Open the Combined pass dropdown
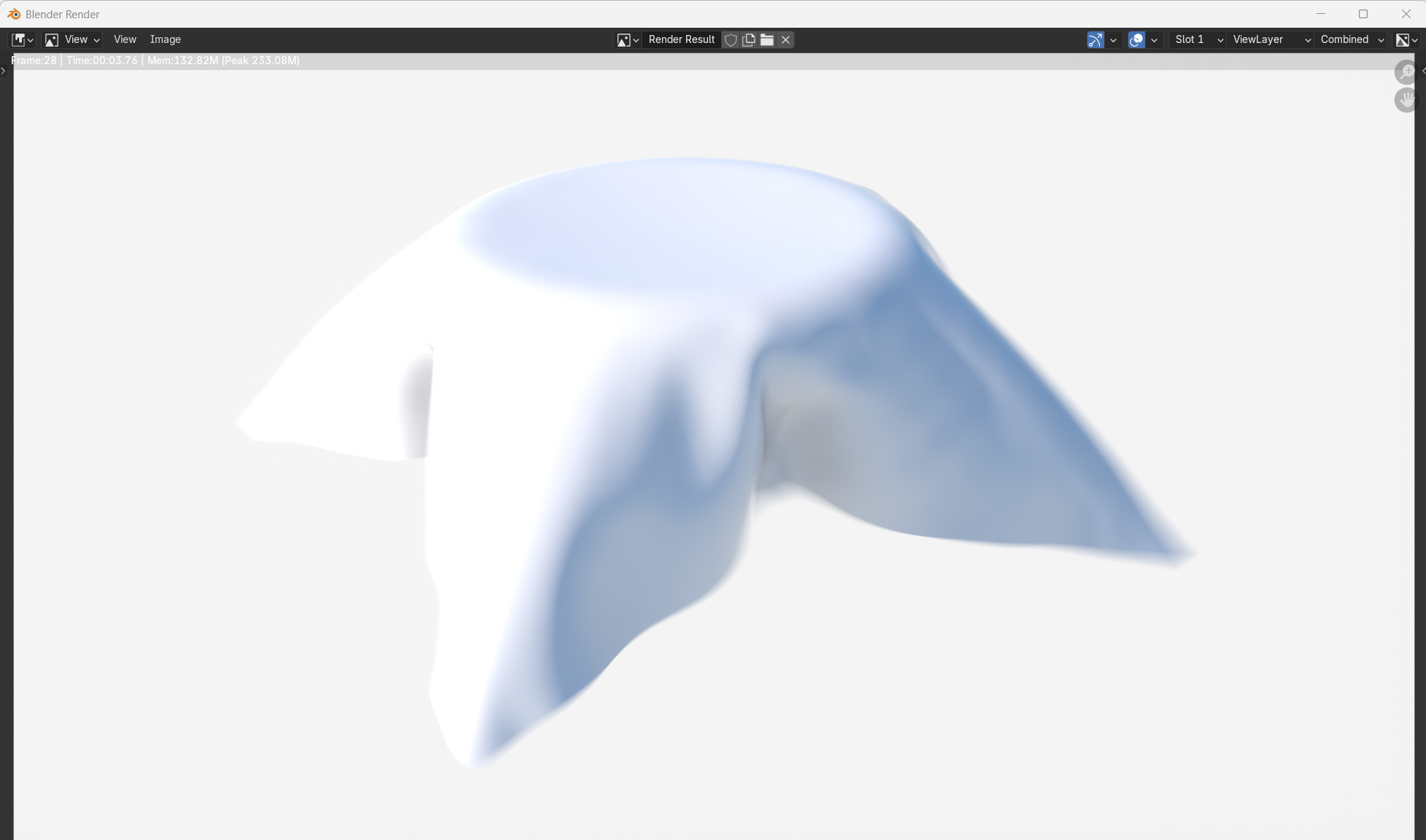 click(x=1352, y=40)
